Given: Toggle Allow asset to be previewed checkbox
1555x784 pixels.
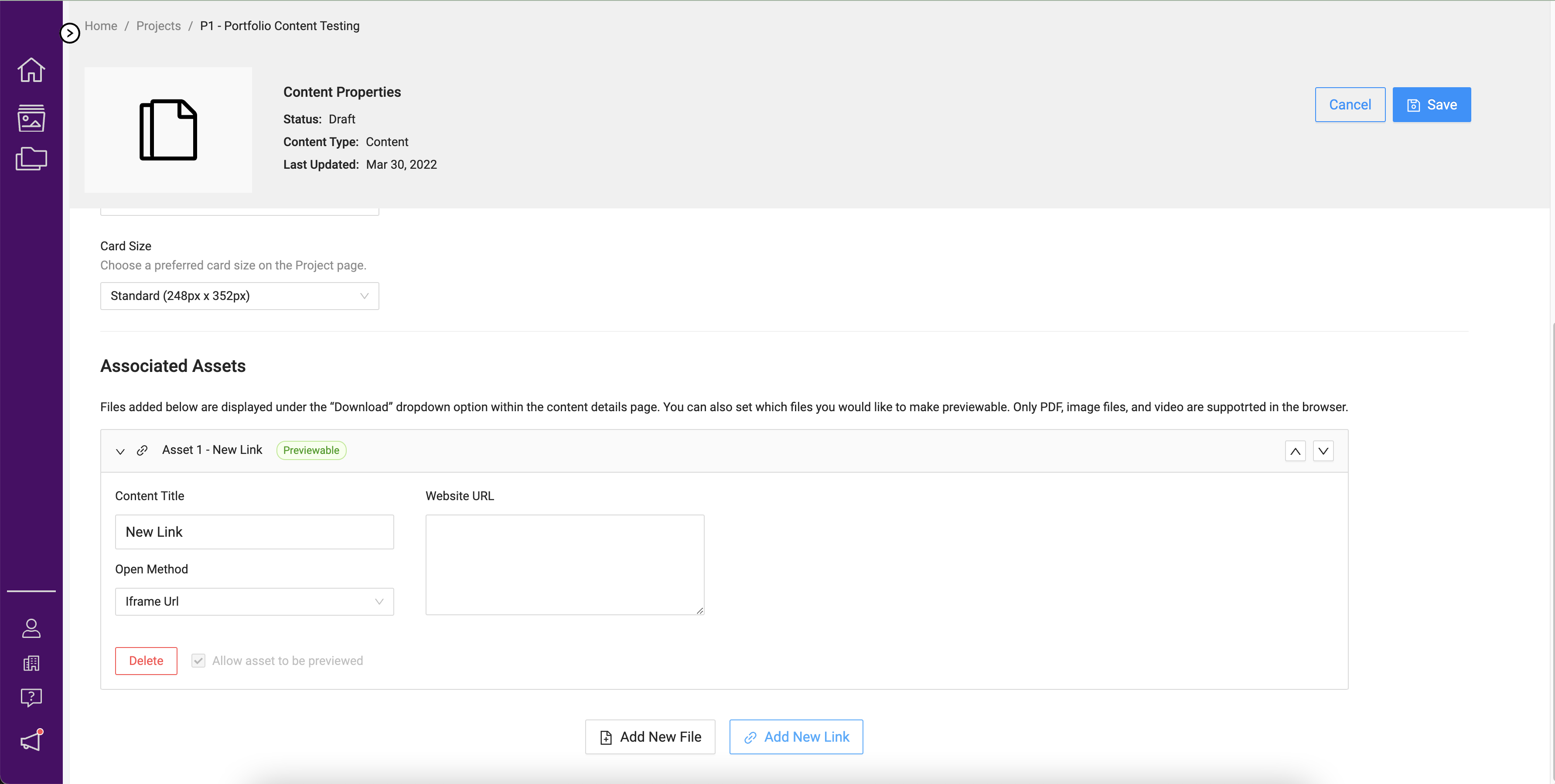Looking at the screenshot, I should pos(198,660).
